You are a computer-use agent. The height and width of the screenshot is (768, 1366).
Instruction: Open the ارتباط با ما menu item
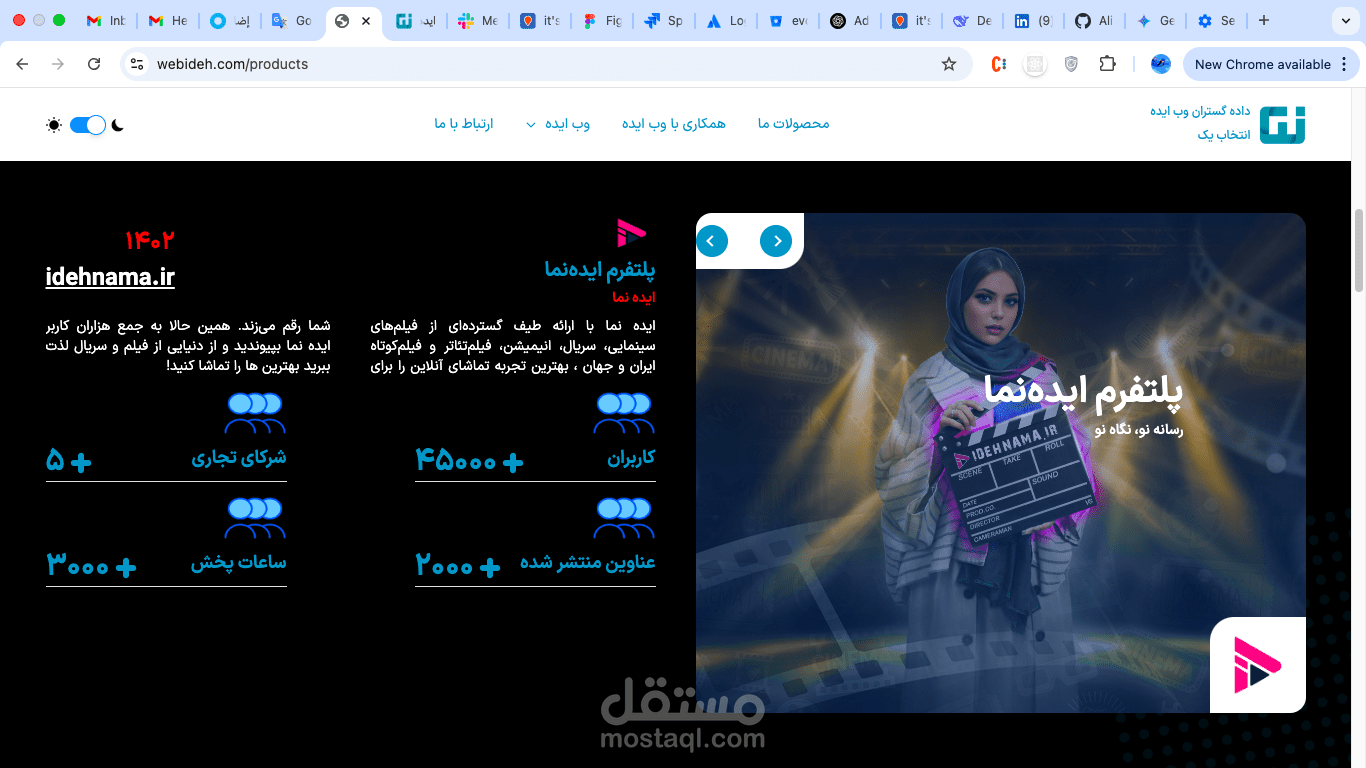pyautogui.click(x=464, y=124)
